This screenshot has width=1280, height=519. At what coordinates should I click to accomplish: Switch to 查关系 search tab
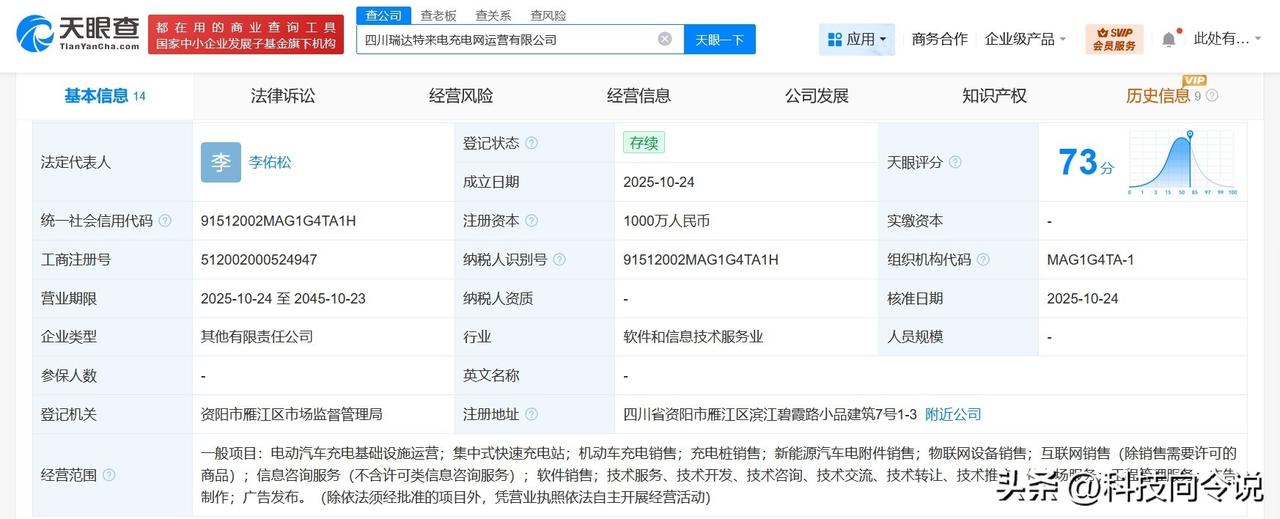tap(493, 15)
